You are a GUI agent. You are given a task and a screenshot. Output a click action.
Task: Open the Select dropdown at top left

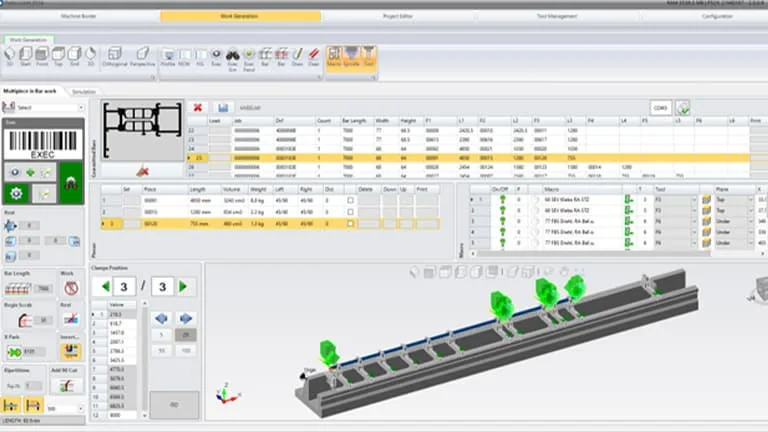pos(81,108)
